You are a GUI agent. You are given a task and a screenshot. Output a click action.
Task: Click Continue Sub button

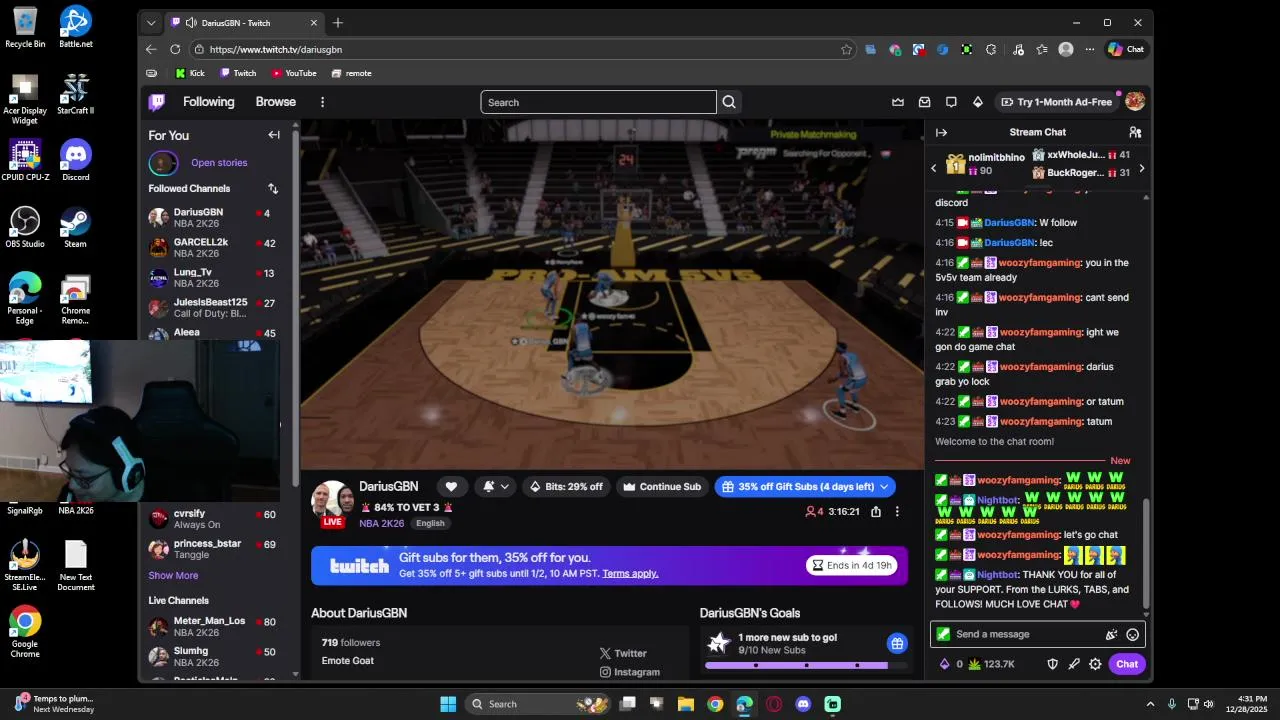pos(662,487)
